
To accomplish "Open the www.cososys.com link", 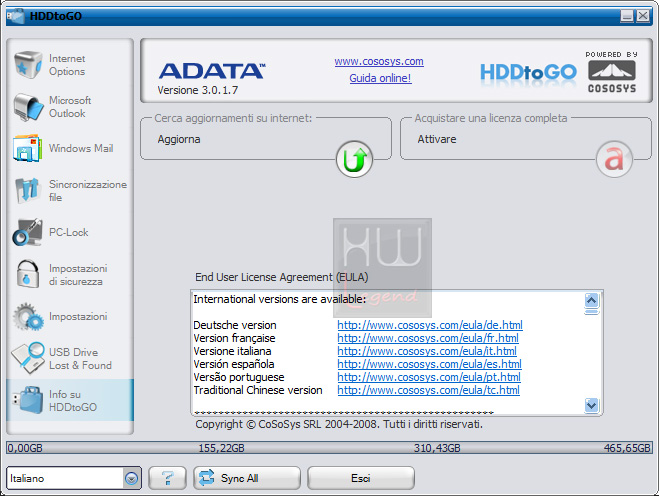I will (379, 61).
